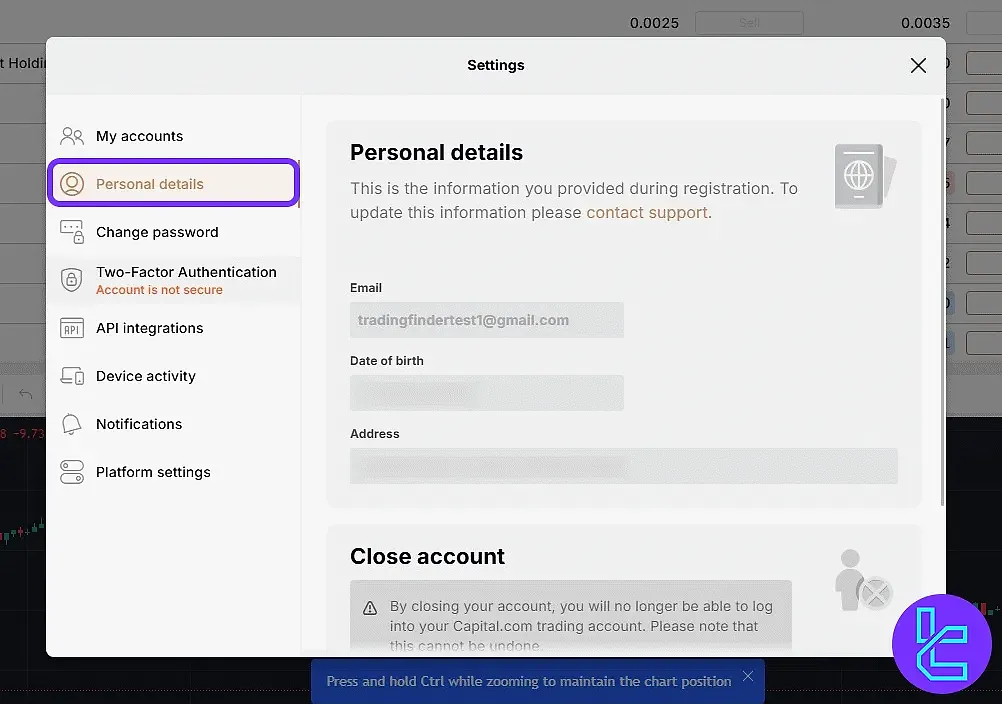Click the API integrations icon
Viewport: 1002px width, 704px height.
[x=72, y=328]
